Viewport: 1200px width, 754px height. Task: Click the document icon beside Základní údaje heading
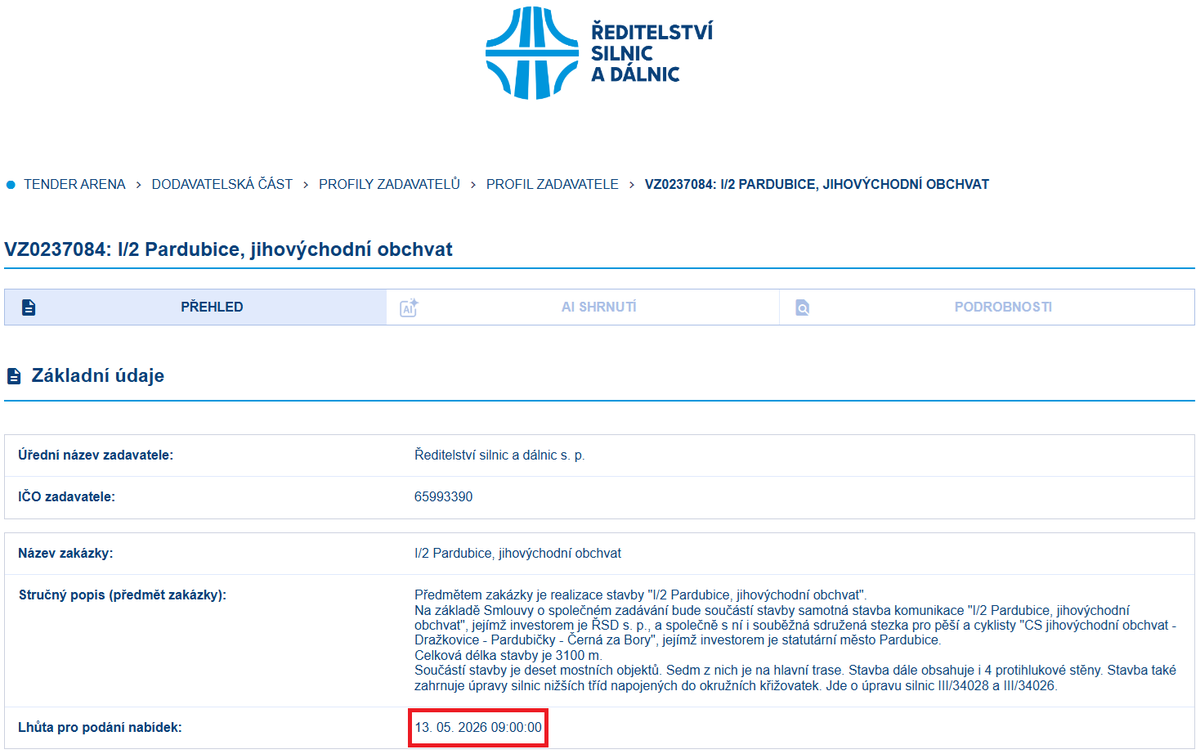[14, 377]
